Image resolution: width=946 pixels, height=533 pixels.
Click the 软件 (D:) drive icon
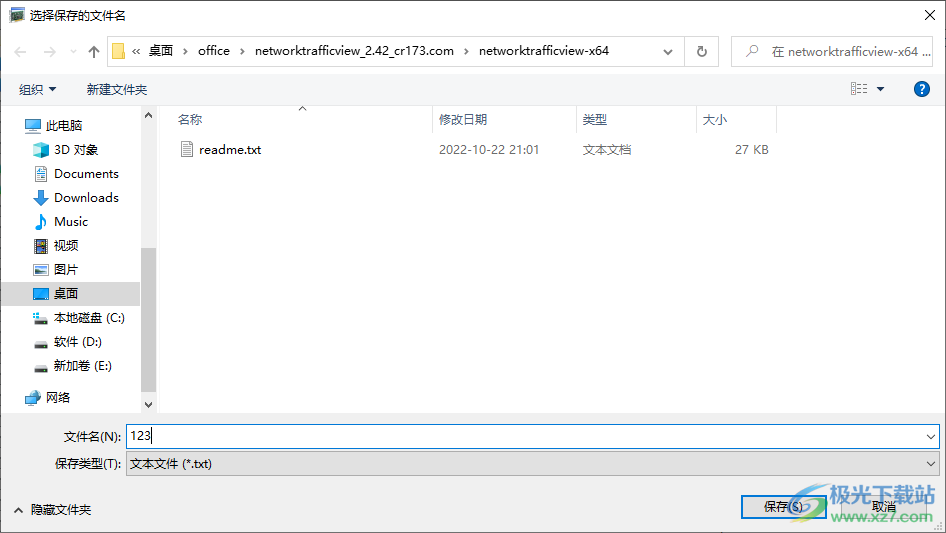(x=40, y=343)
